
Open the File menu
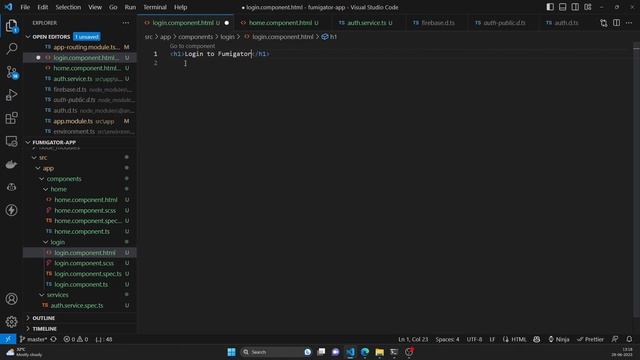point(25,7)
